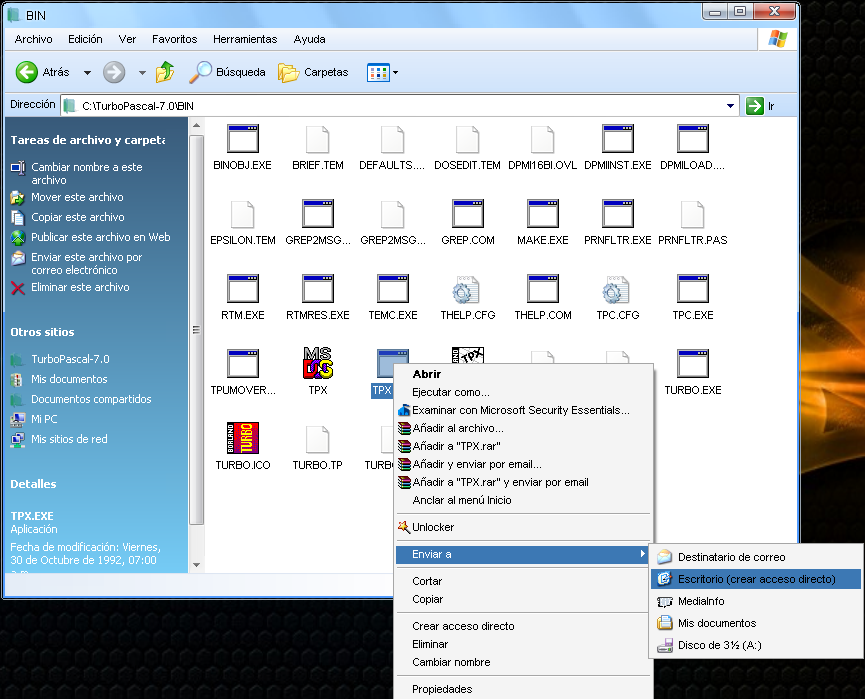Select the RTMRES.EXE file icon

tap(318, 289)
